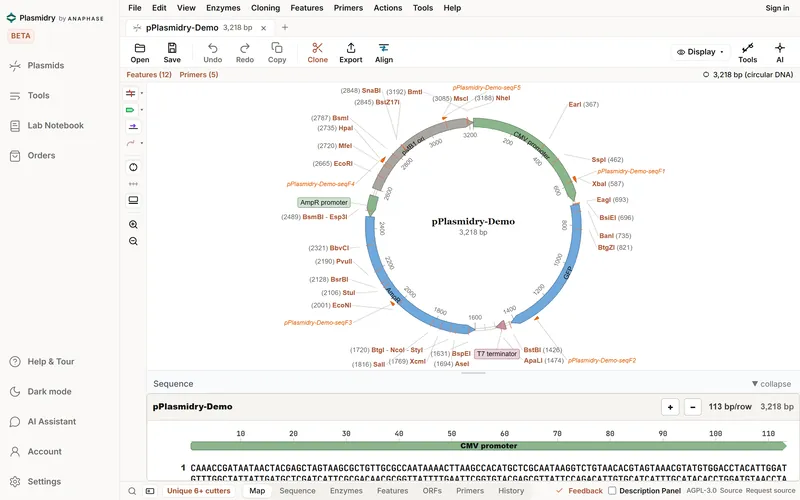
Task: Open the Tools wrench icon at top right
Action: [x=747, y=48]
